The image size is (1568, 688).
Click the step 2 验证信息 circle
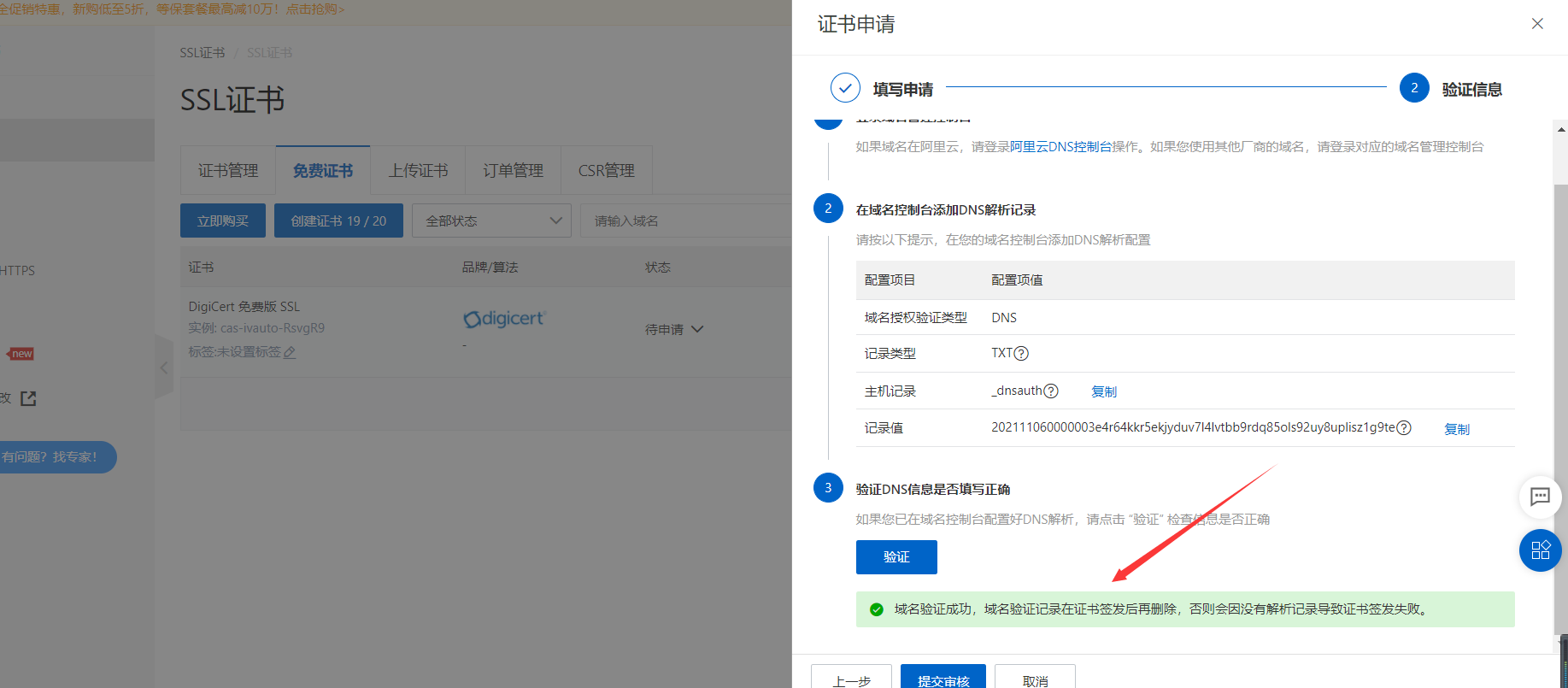click(1414, 88)
